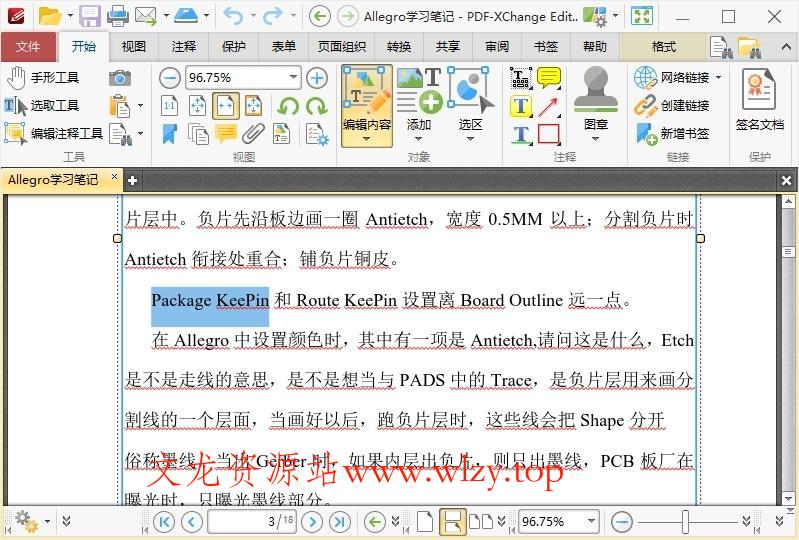Zoom in using the ribbon plus button
799x540 pixels.
[x=317, y=78]
